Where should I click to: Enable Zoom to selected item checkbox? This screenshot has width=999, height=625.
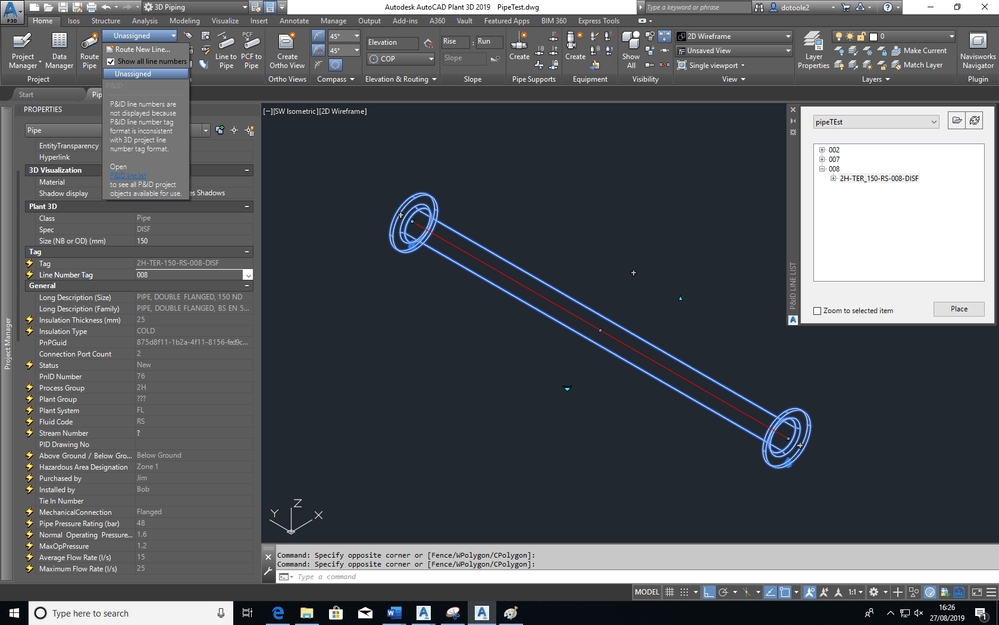pyautogui.click(x=817, y=310)
